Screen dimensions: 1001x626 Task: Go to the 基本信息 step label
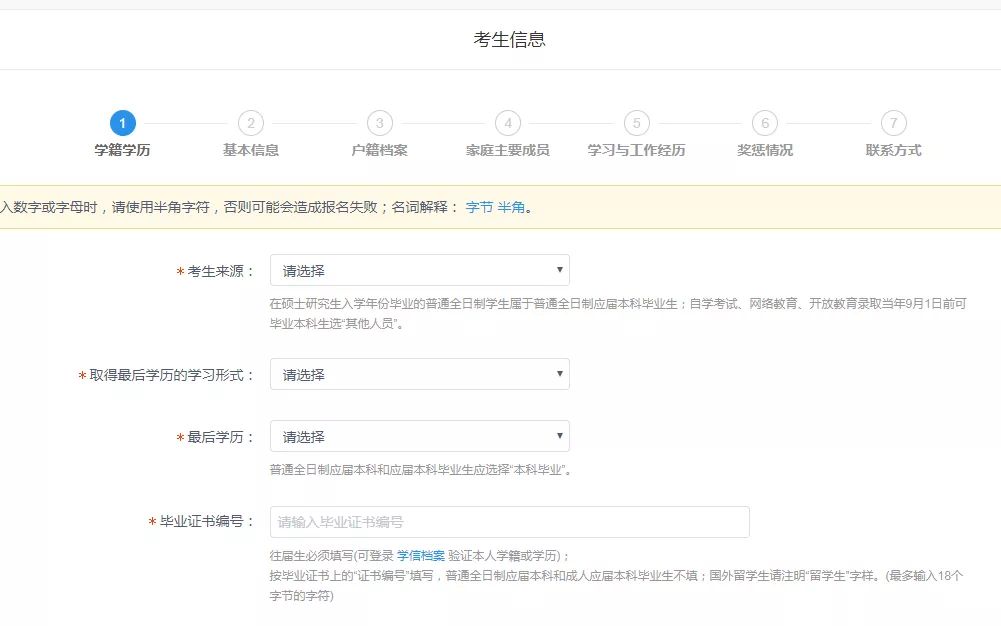point(251,150)
